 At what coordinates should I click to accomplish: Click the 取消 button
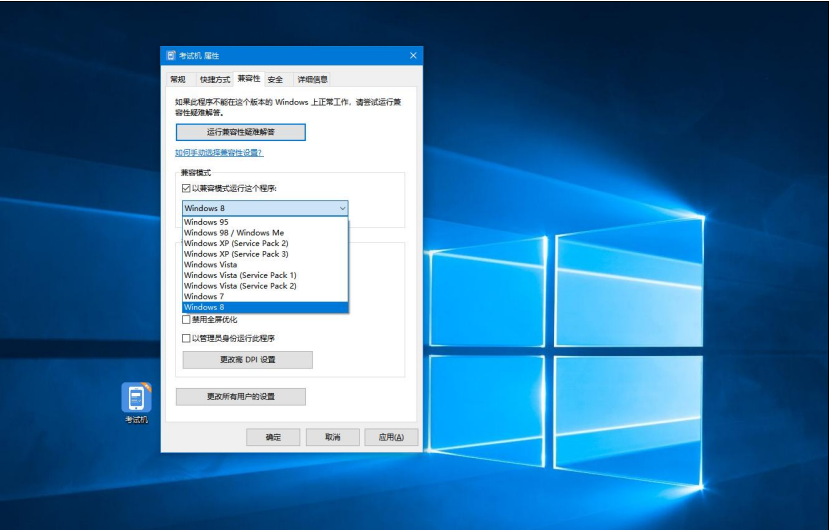click(333, 437)
